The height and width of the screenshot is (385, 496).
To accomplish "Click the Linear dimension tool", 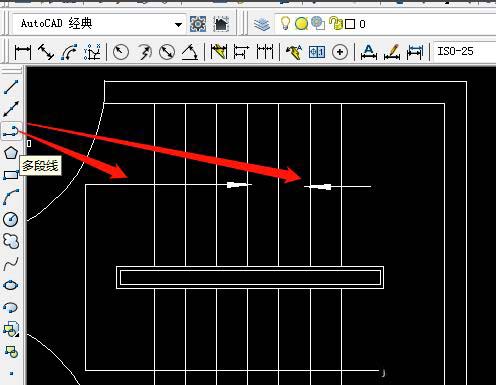I will (x=23, y=52).
